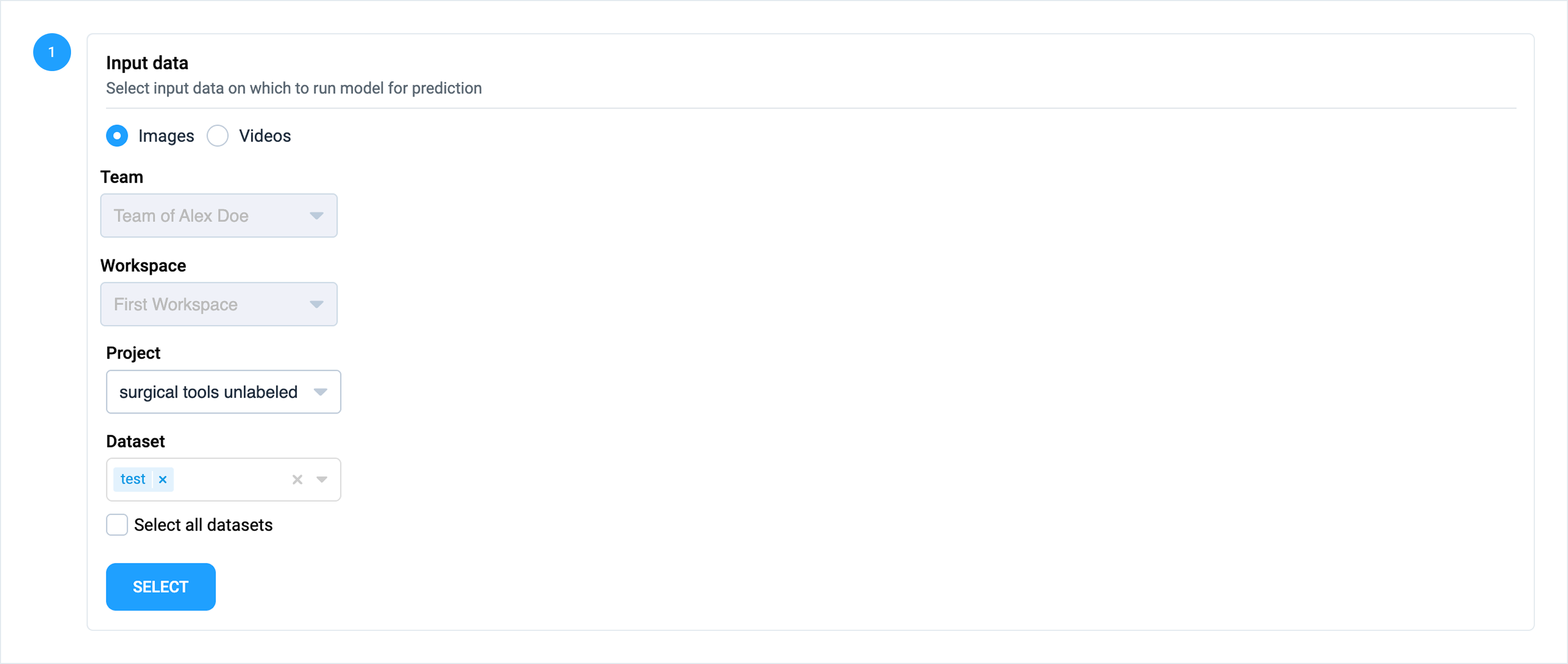Open the Team of Alex Doe dropdown

click(x=207, y=216)
